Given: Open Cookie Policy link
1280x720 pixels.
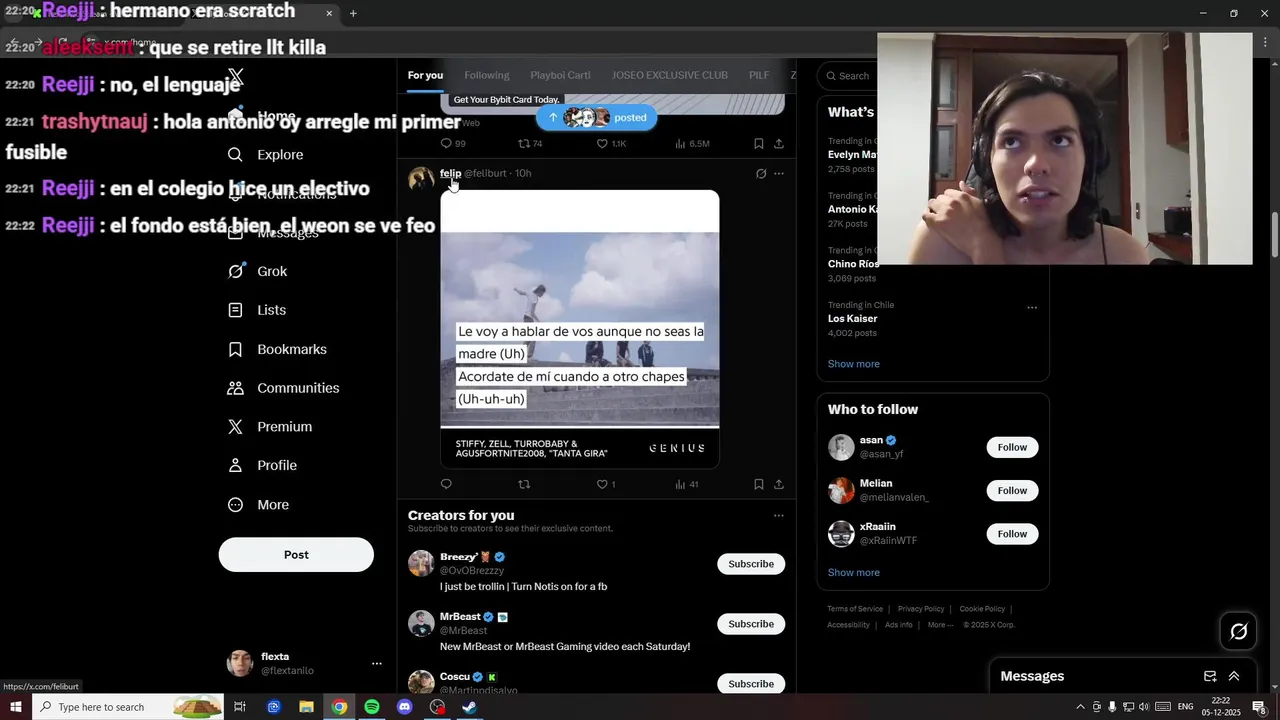Looking at the screenshot, I should point(982,609).
